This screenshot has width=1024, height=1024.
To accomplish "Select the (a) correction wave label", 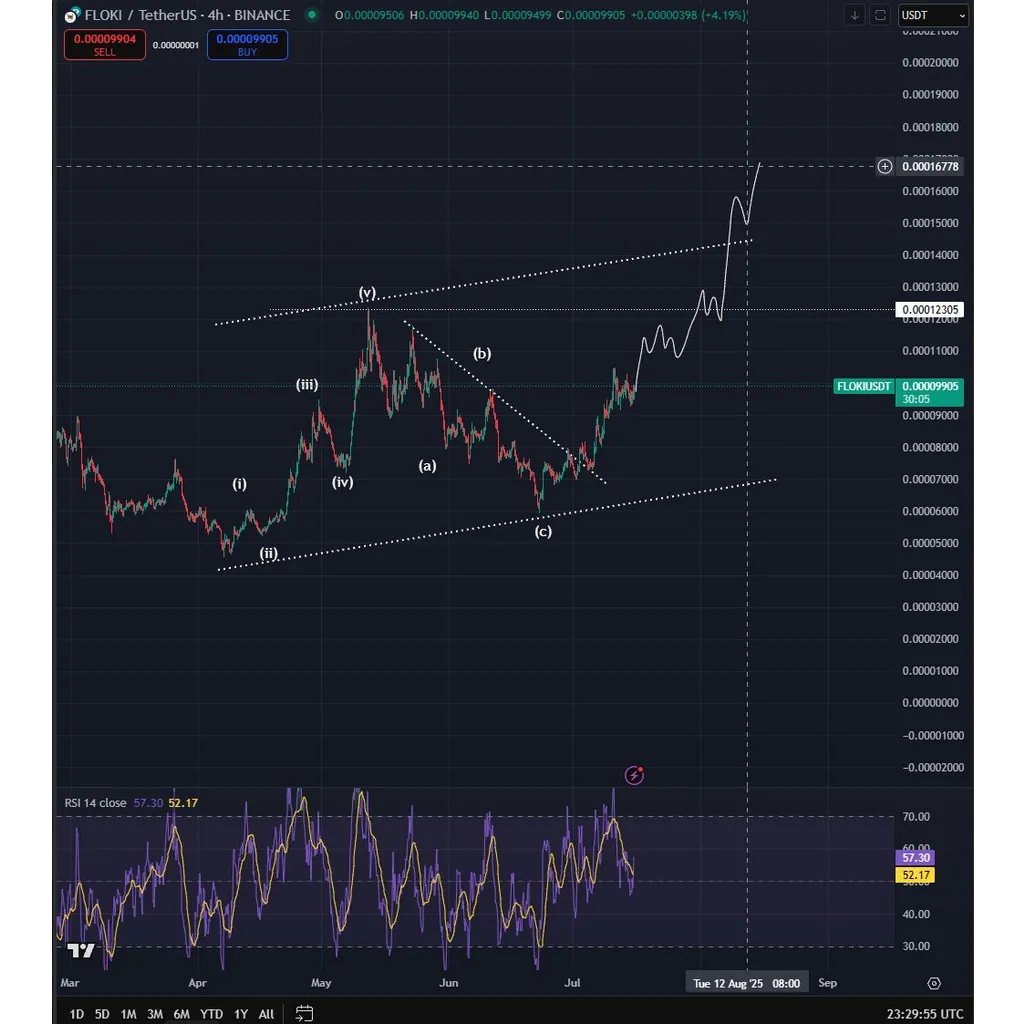I will [x=427, y=466].
